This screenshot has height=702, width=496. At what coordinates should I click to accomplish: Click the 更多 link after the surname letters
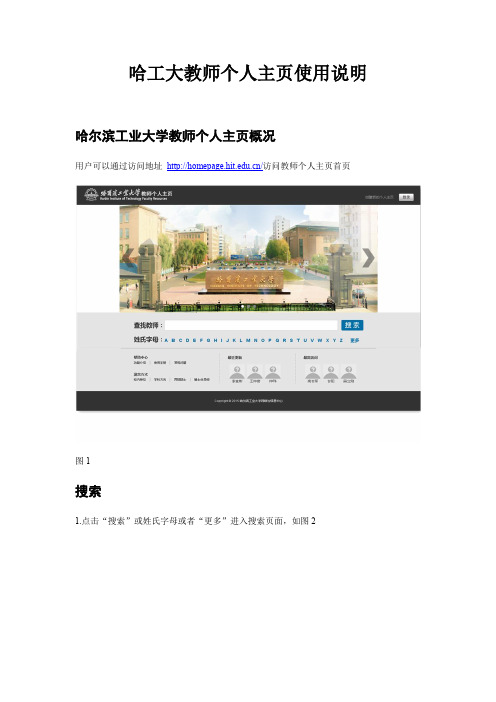(355, 340)
